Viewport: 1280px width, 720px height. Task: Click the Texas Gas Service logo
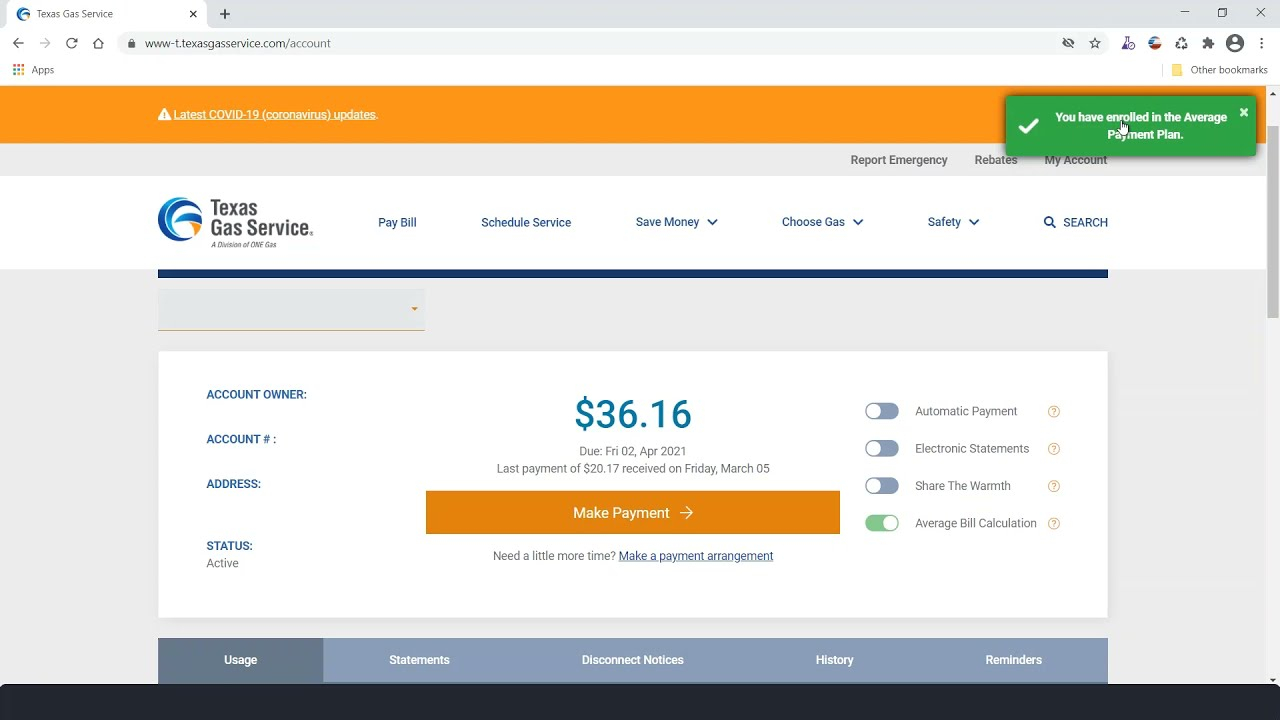235,222
